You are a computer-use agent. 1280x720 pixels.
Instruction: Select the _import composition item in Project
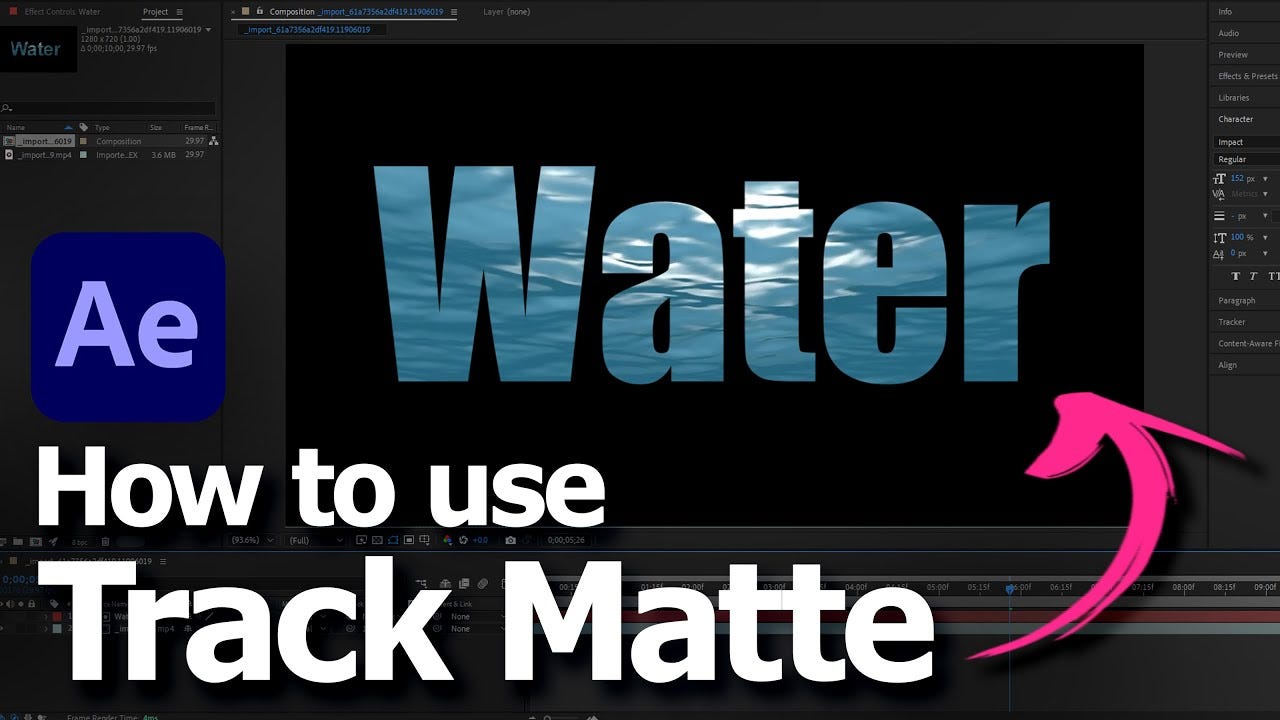pos(43,141)
